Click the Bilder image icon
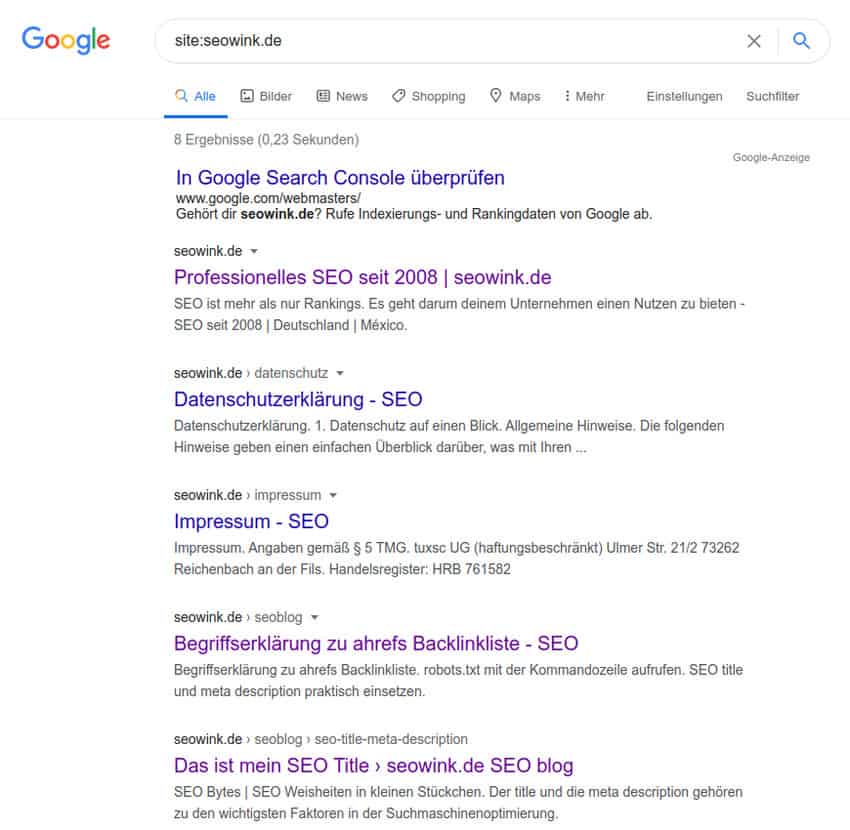 pos(247,96)
